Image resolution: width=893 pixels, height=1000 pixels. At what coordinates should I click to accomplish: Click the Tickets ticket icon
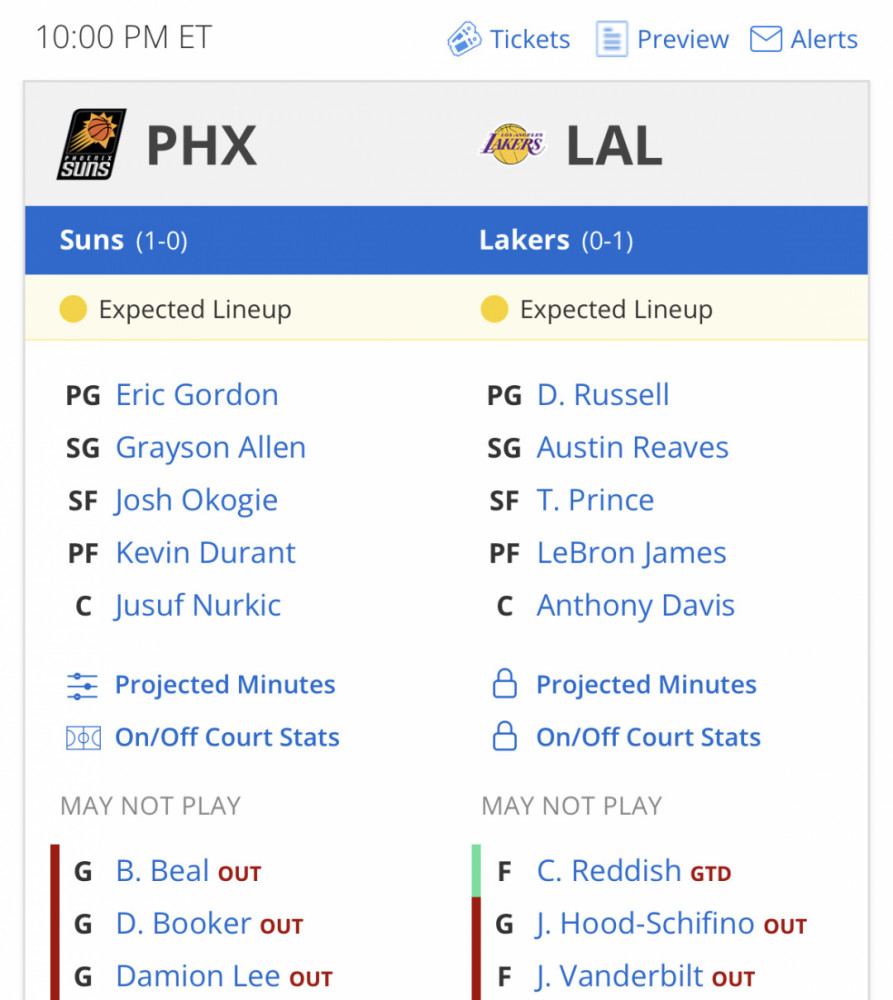pos(464,39)
